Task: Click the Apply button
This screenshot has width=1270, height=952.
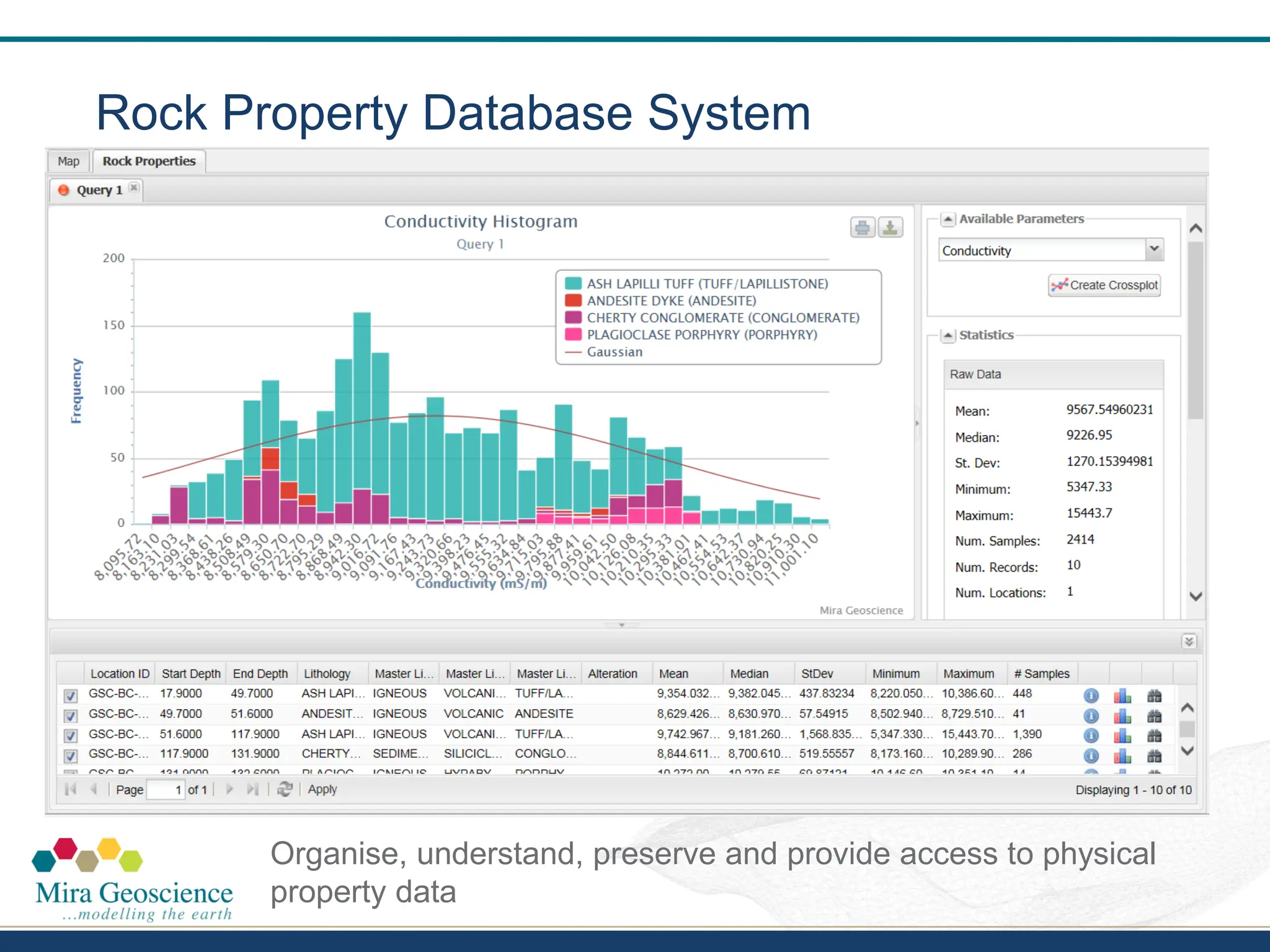Action: [322, 789]
